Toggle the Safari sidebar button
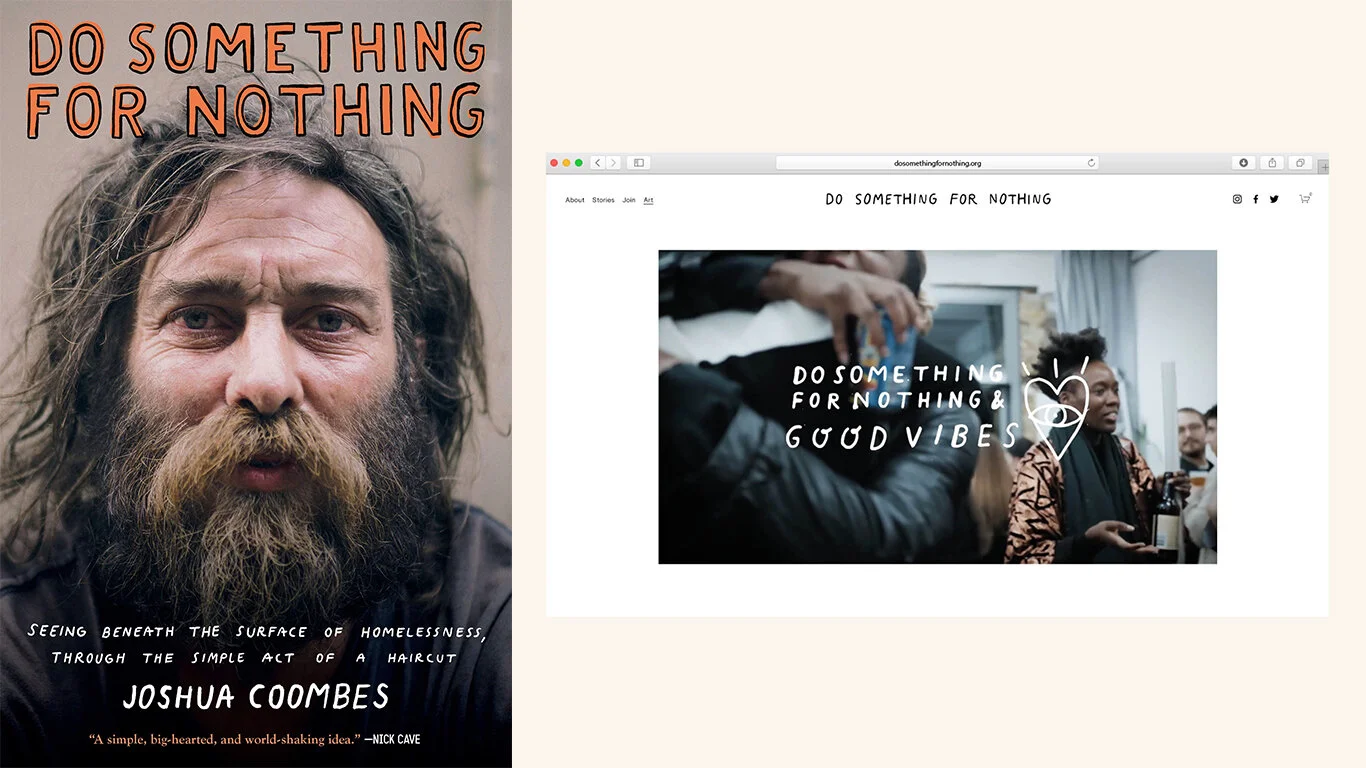 639,163
